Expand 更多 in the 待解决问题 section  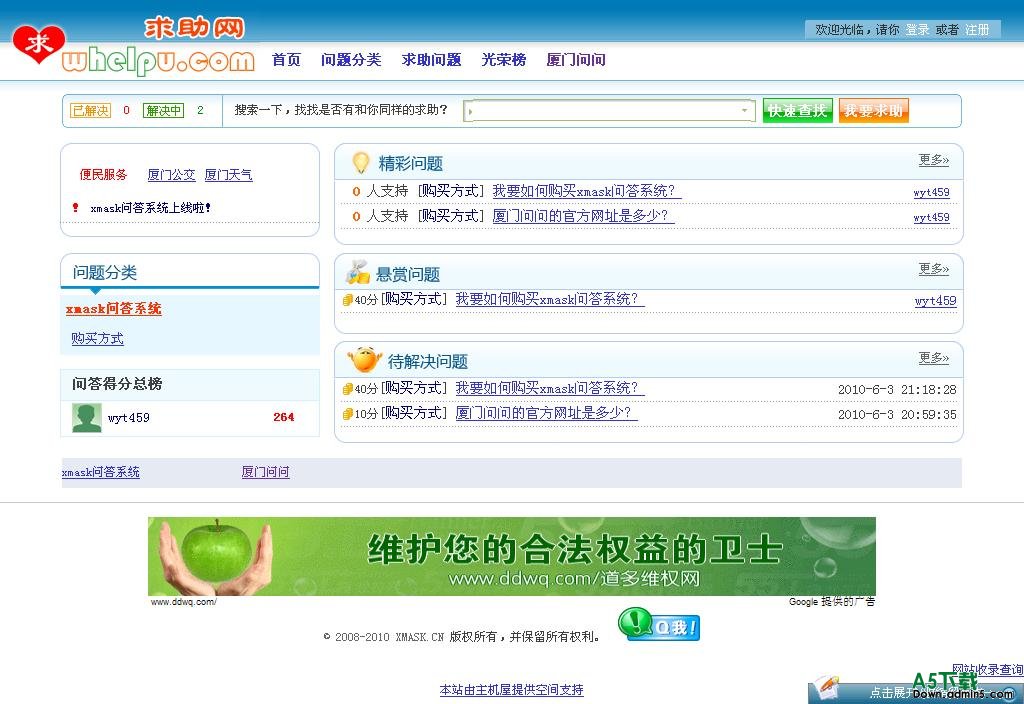pos(933,358)
